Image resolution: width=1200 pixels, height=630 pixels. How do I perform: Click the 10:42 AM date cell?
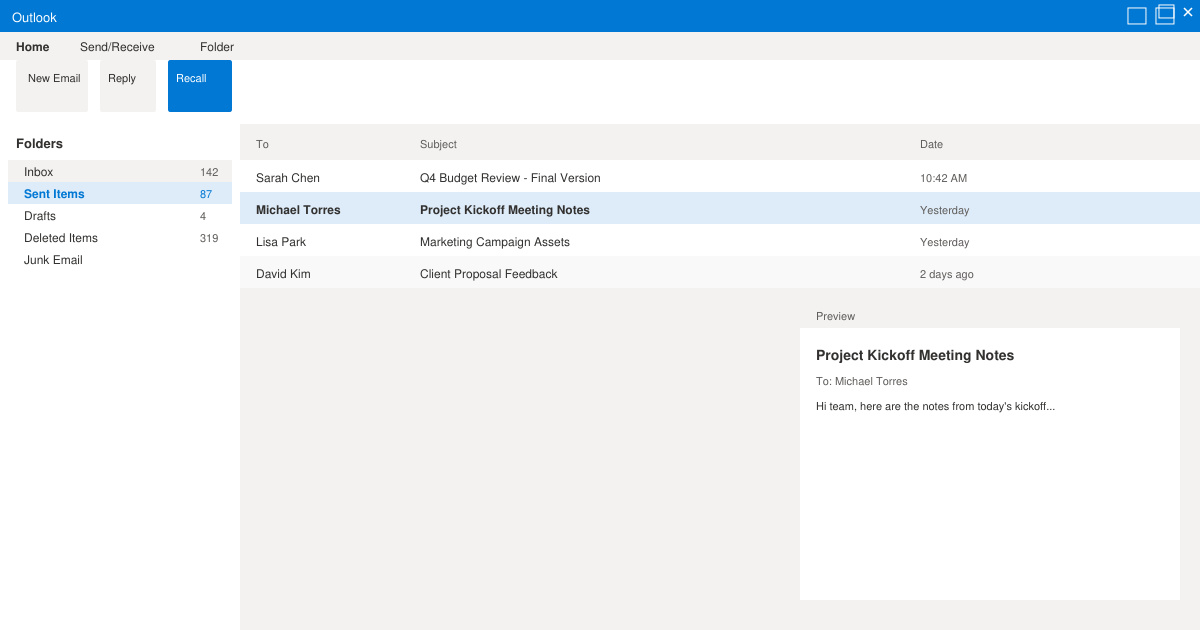click(x=943, y=178)
